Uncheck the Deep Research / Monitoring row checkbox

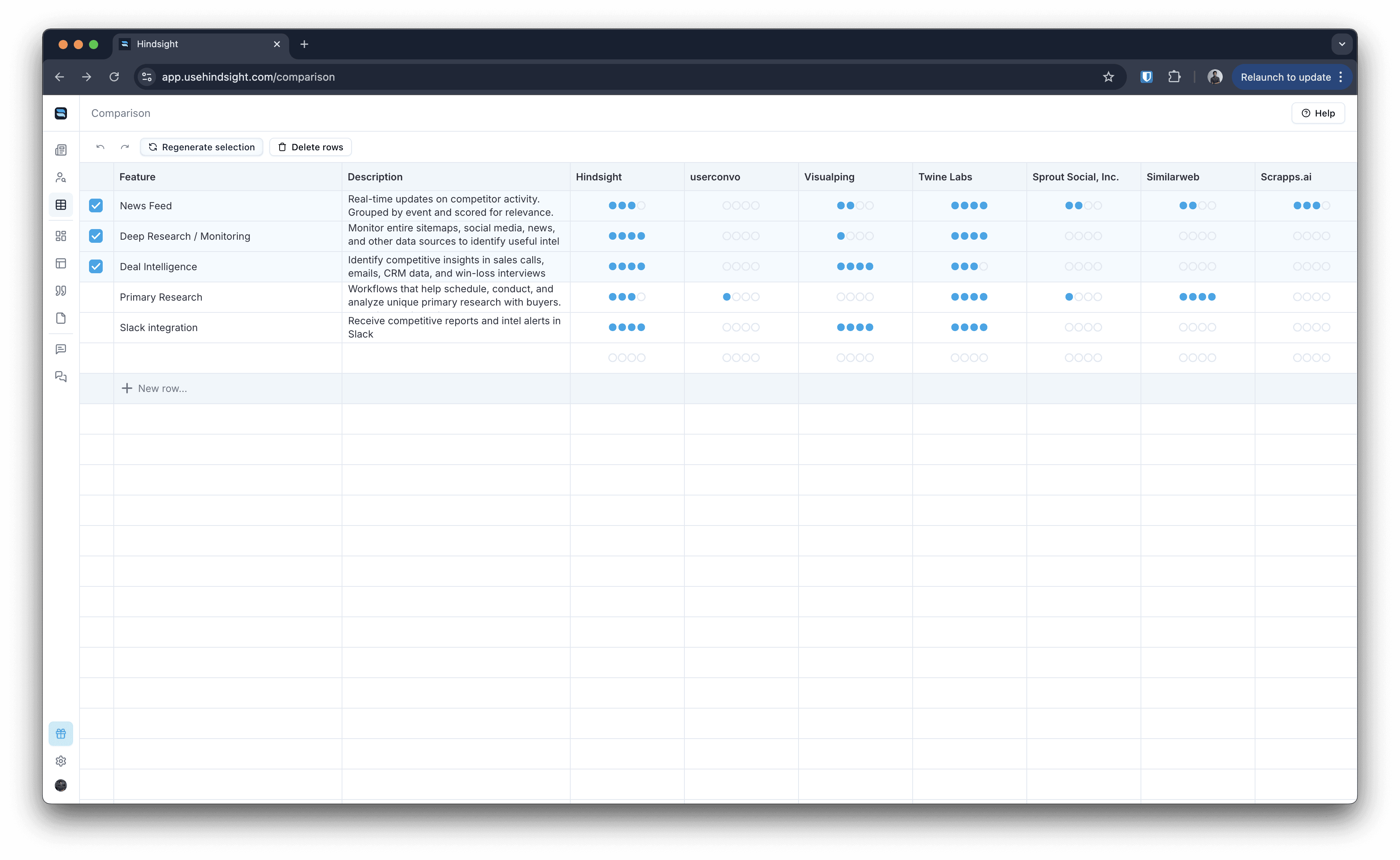pyautogui.click(x=96, y=236)
